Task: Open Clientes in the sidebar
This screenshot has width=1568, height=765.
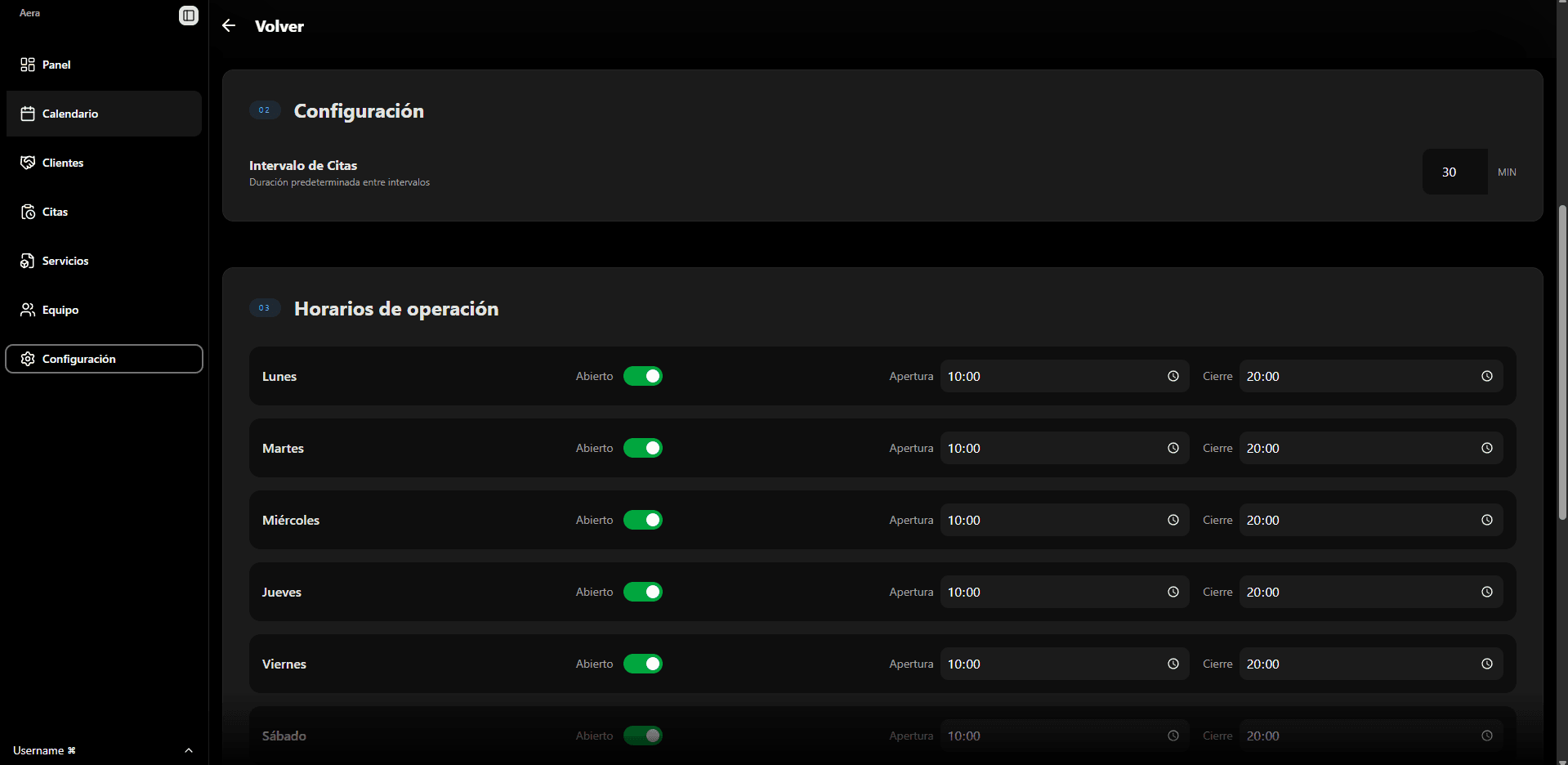Action: click(104, 163)
